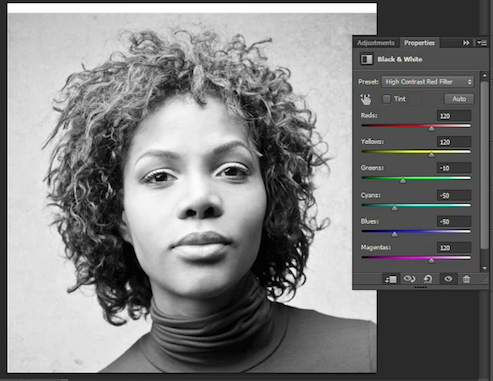The image size is (493, 381).
Task: Click the Magentas label
Action: (376, 247)
